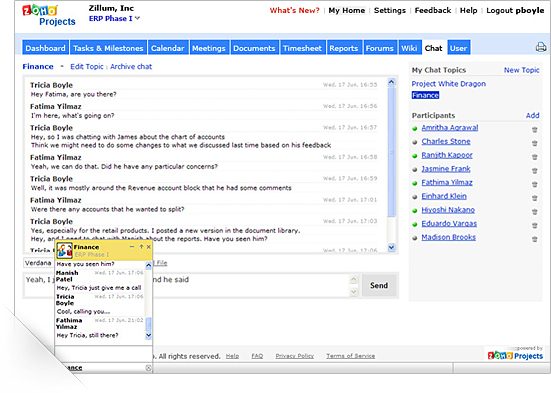The image size is (551, 393).
Task: Logout pboyle
Action: [515, 11]
